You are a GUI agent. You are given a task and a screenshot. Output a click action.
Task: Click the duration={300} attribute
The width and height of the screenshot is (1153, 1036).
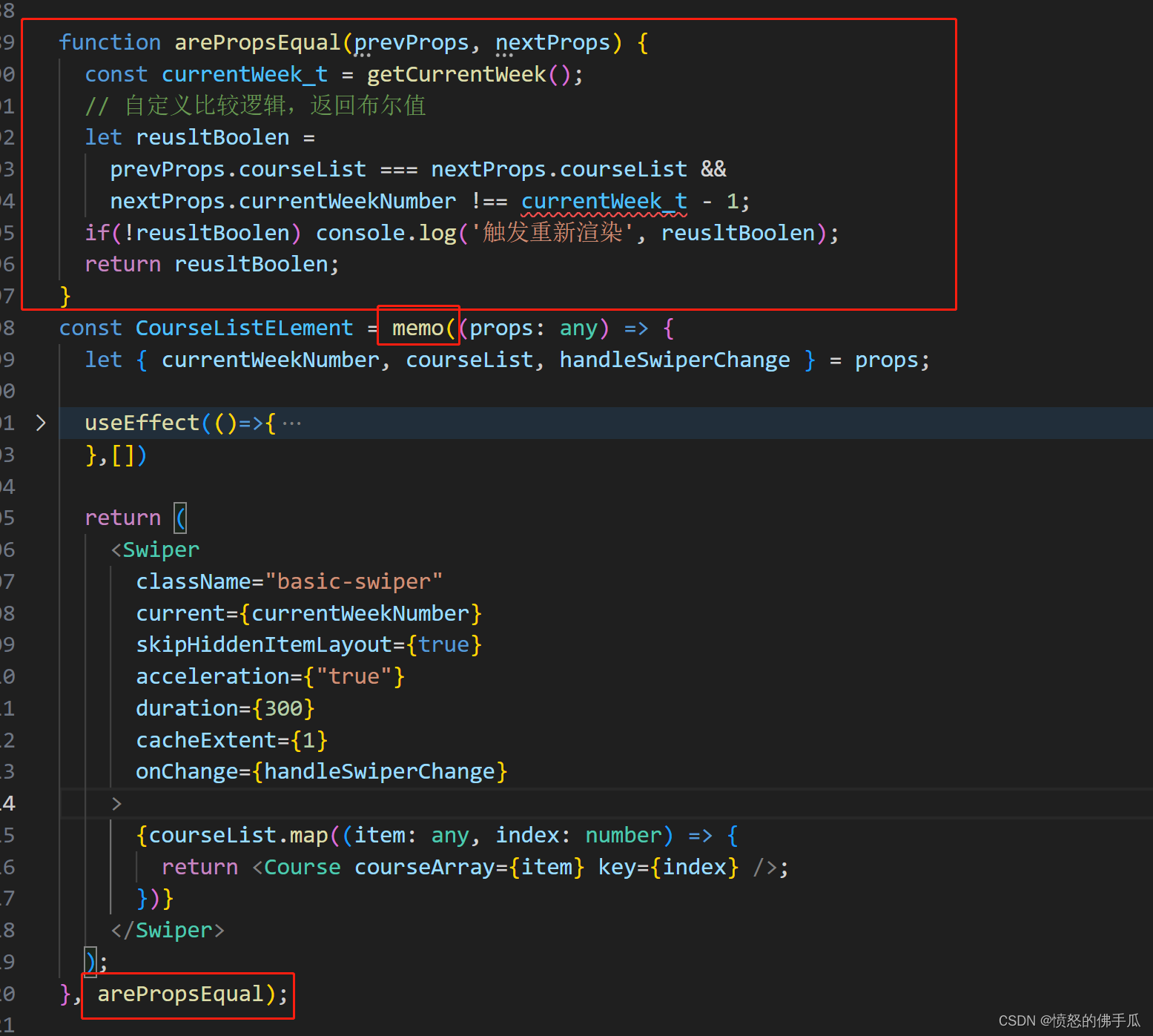coord(225,708)
